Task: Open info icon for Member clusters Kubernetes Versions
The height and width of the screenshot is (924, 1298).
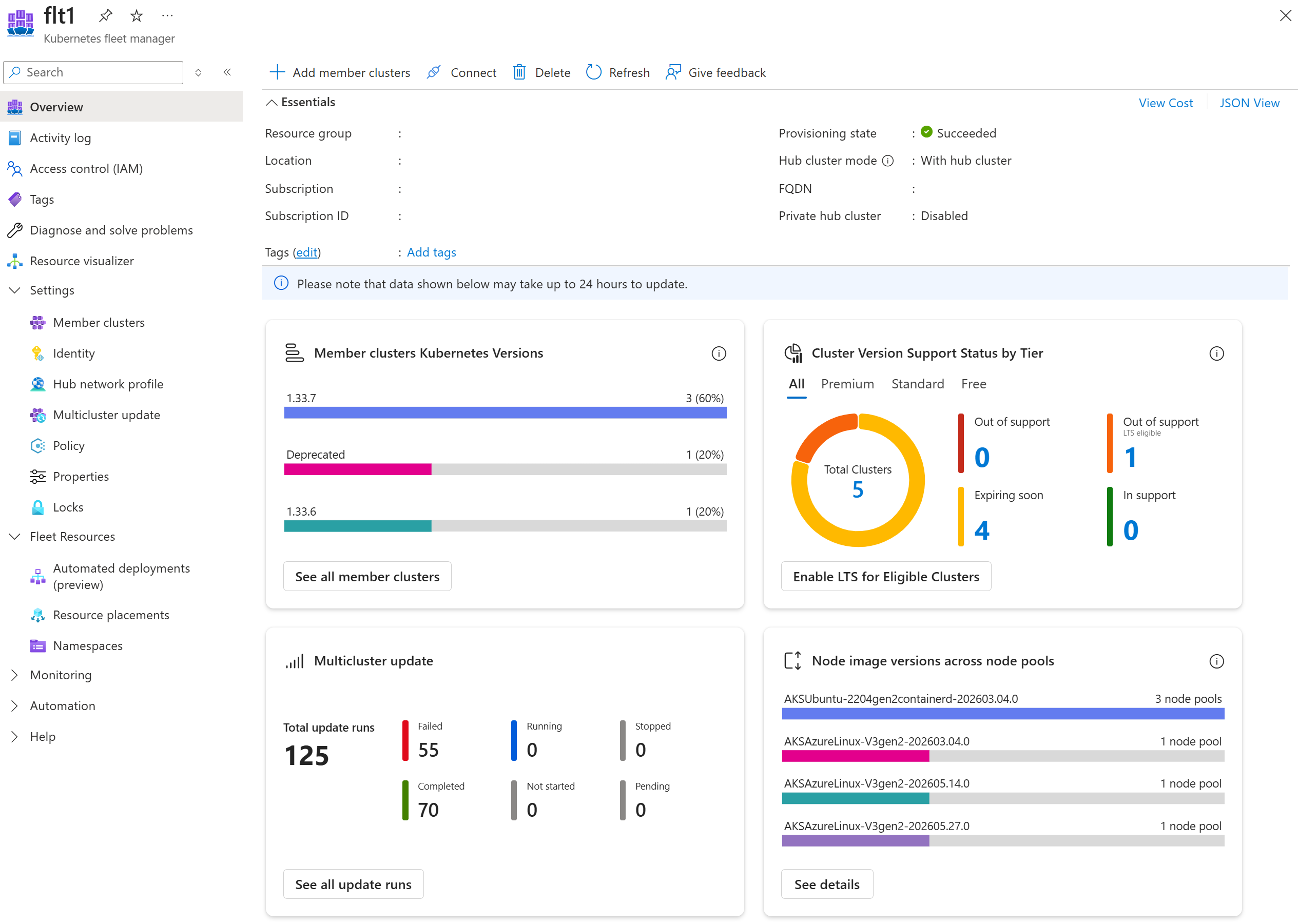Action: pyautogui.click(x=719, y=353)
